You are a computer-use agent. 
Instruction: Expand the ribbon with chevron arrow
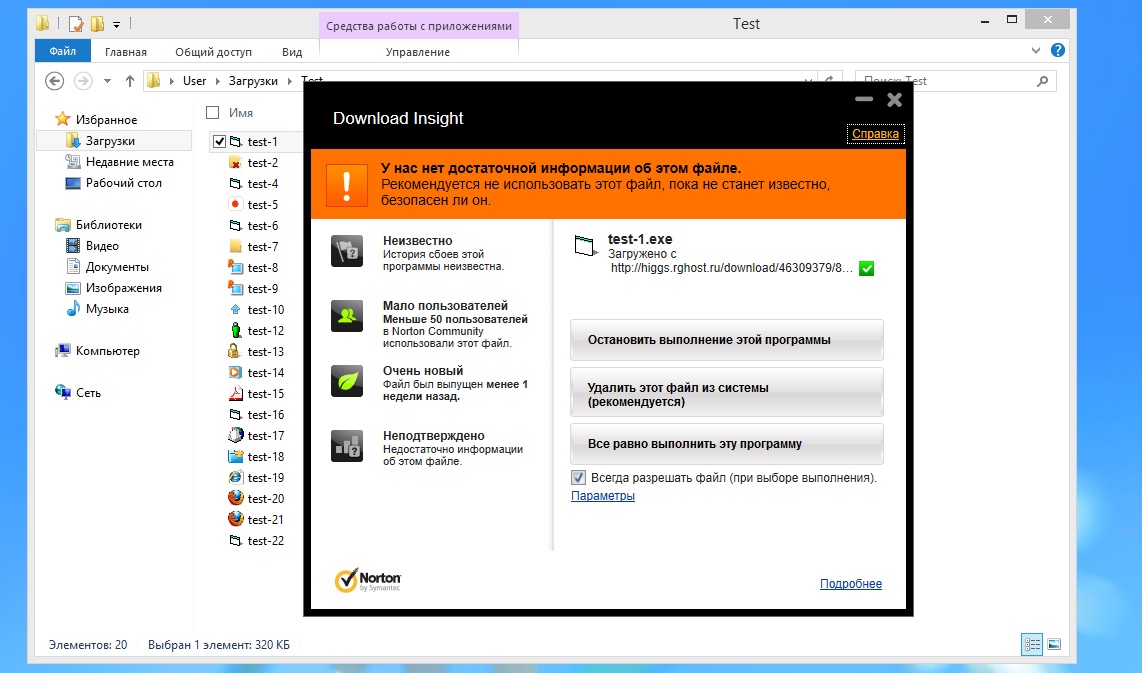click(x=1036, y=50)
